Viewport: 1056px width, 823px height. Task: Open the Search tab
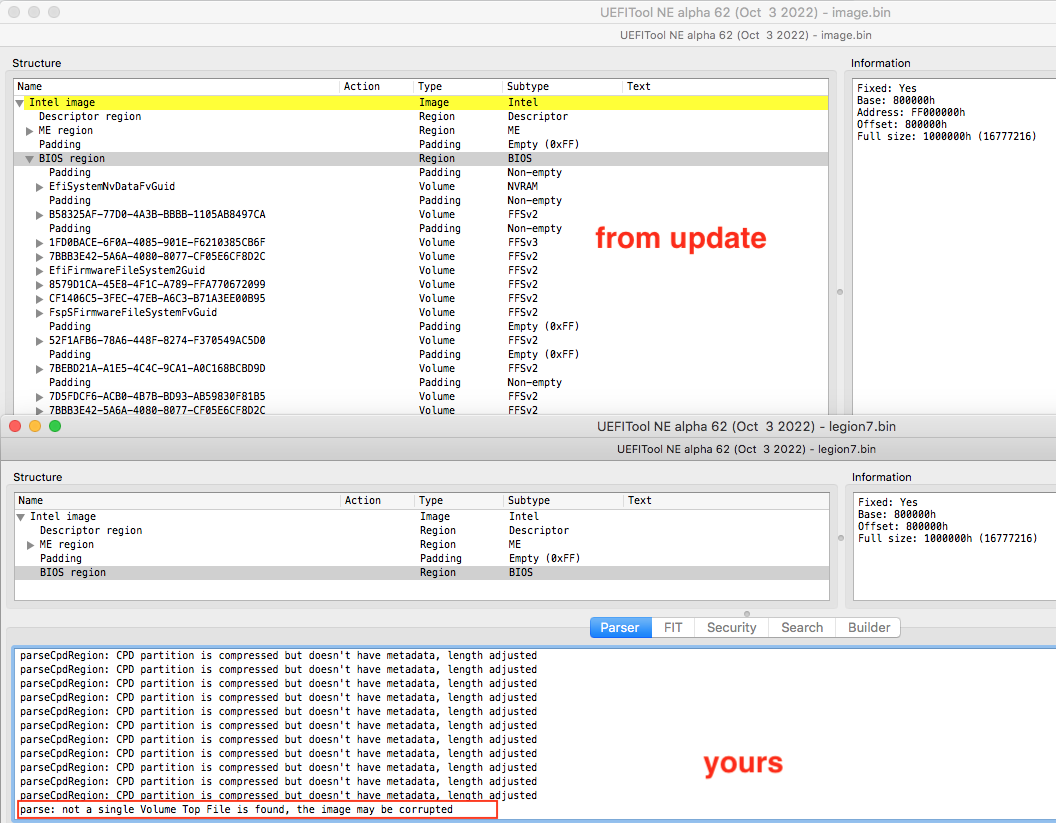[x=801, y=628]
